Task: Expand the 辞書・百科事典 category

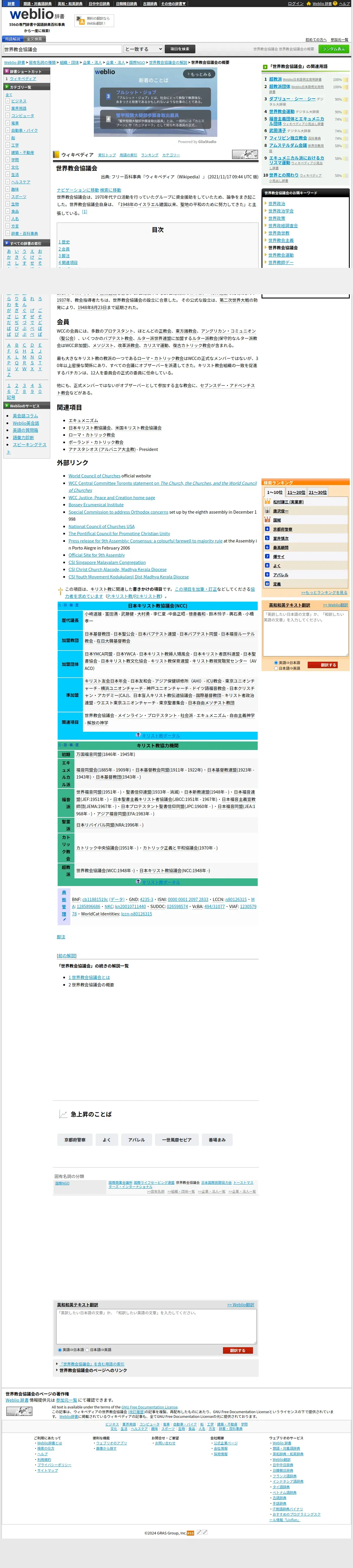Action: [x=8, y=233]
